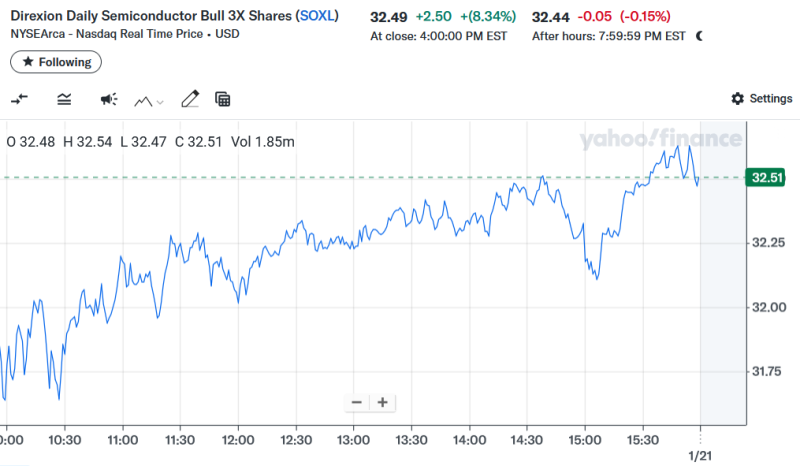800x466 pixels.
Task: Click the SOXL ticker symbol link
Action: [316, 17]
